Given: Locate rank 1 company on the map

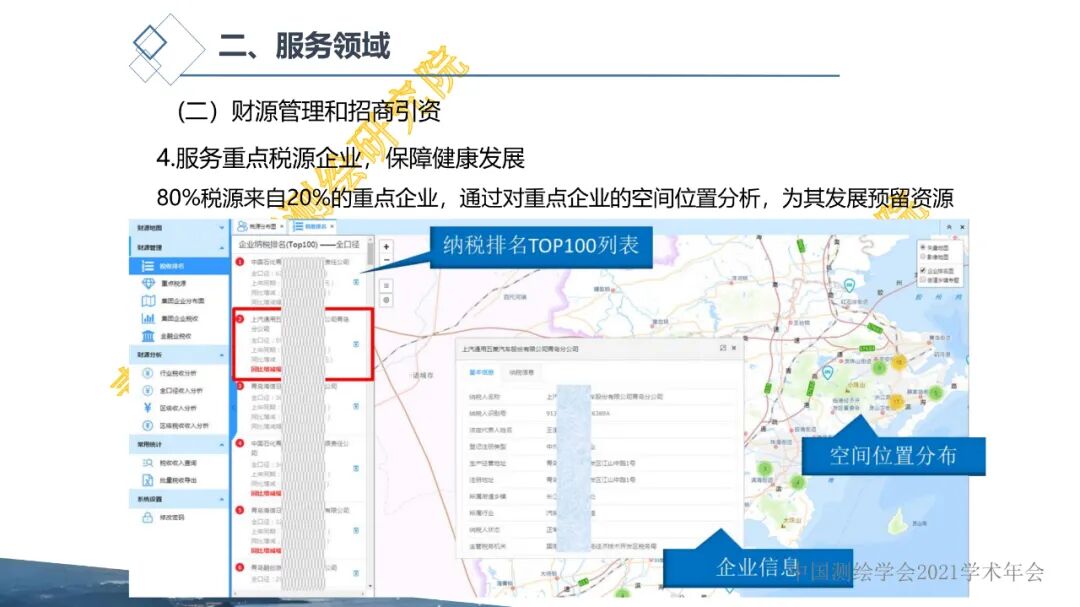Looking at the screenshot, I should tap(356, 282).
